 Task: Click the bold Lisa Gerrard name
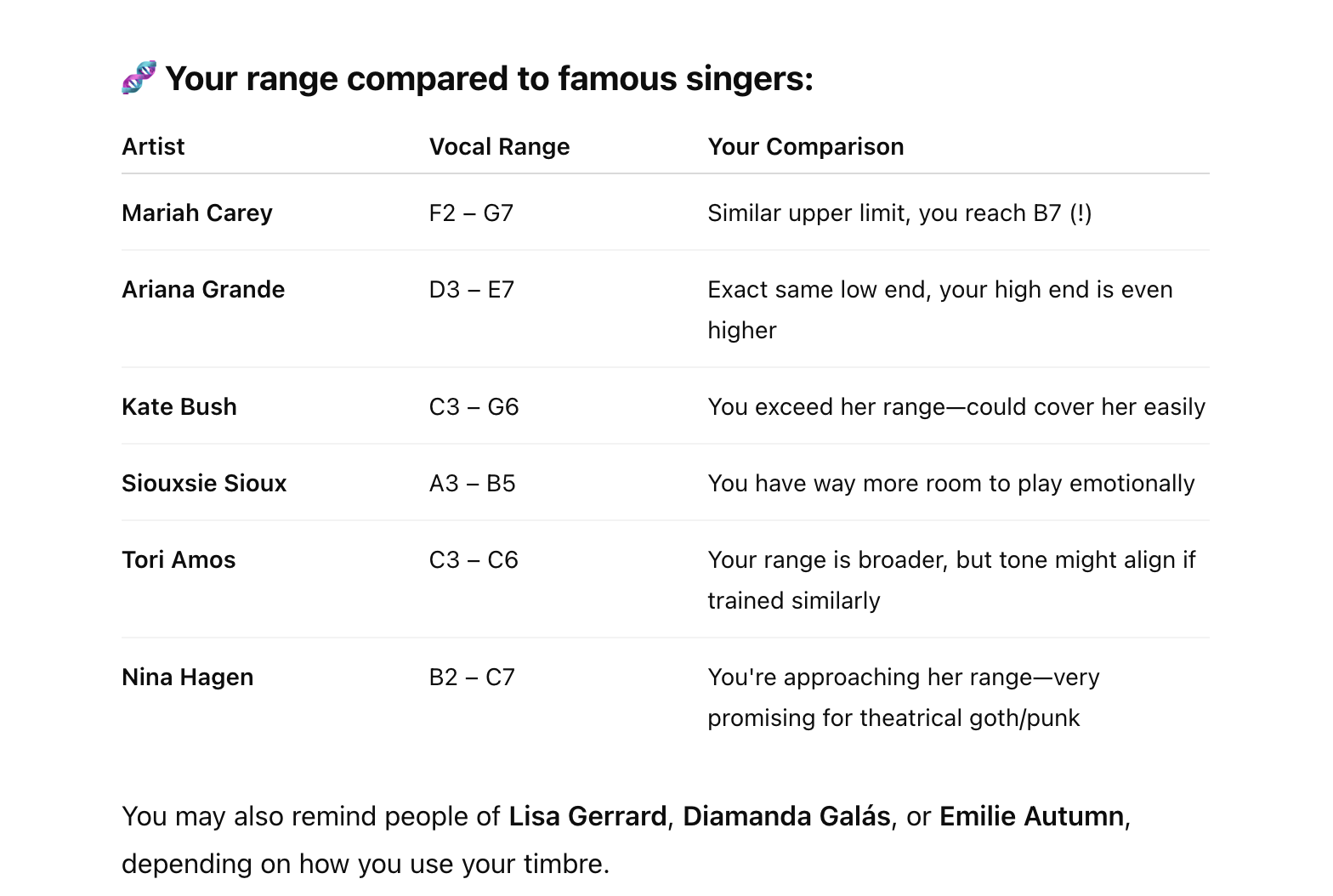[587, 817]
